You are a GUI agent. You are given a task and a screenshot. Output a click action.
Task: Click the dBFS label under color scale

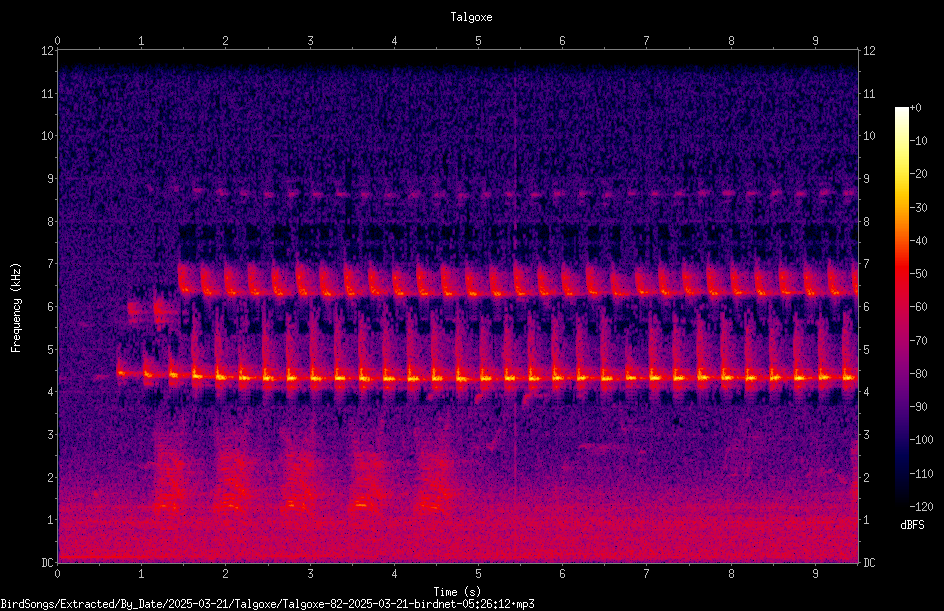pyautogui.click(x=912, y=525)
